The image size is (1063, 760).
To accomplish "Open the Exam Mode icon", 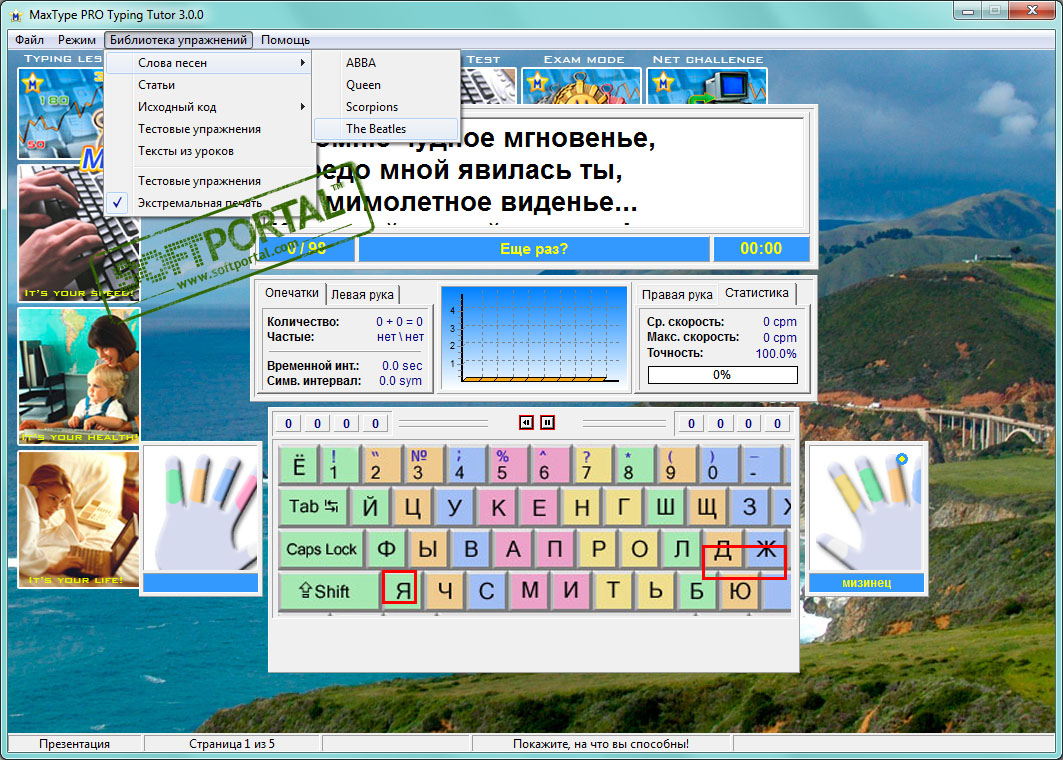I will tap(582, 86).
